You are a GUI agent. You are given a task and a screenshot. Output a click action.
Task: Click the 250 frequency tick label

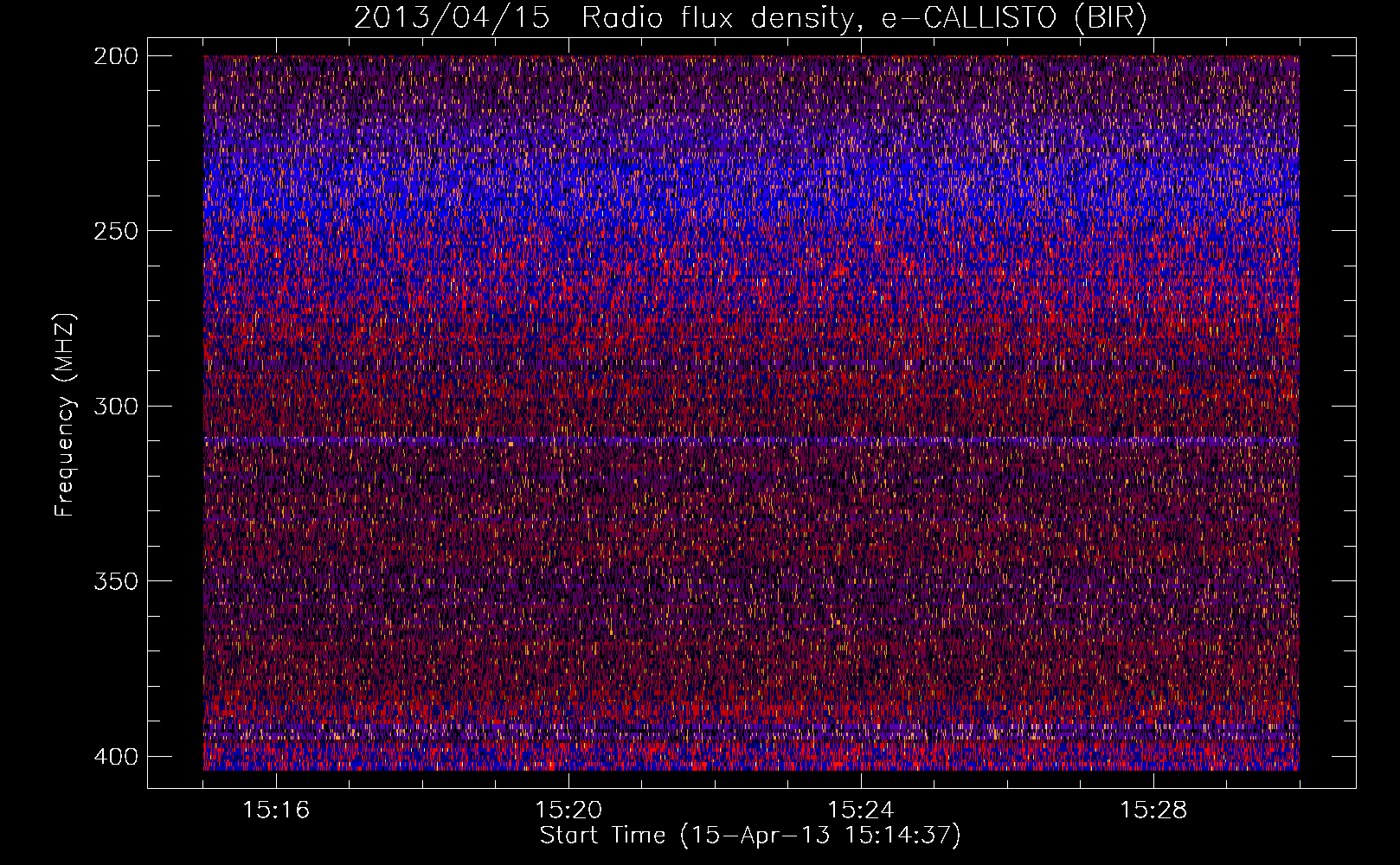(x=115, y=231)
